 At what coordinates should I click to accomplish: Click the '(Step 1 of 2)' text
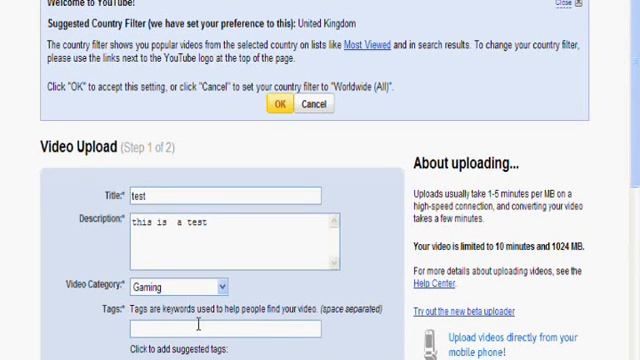pos(147,147)
